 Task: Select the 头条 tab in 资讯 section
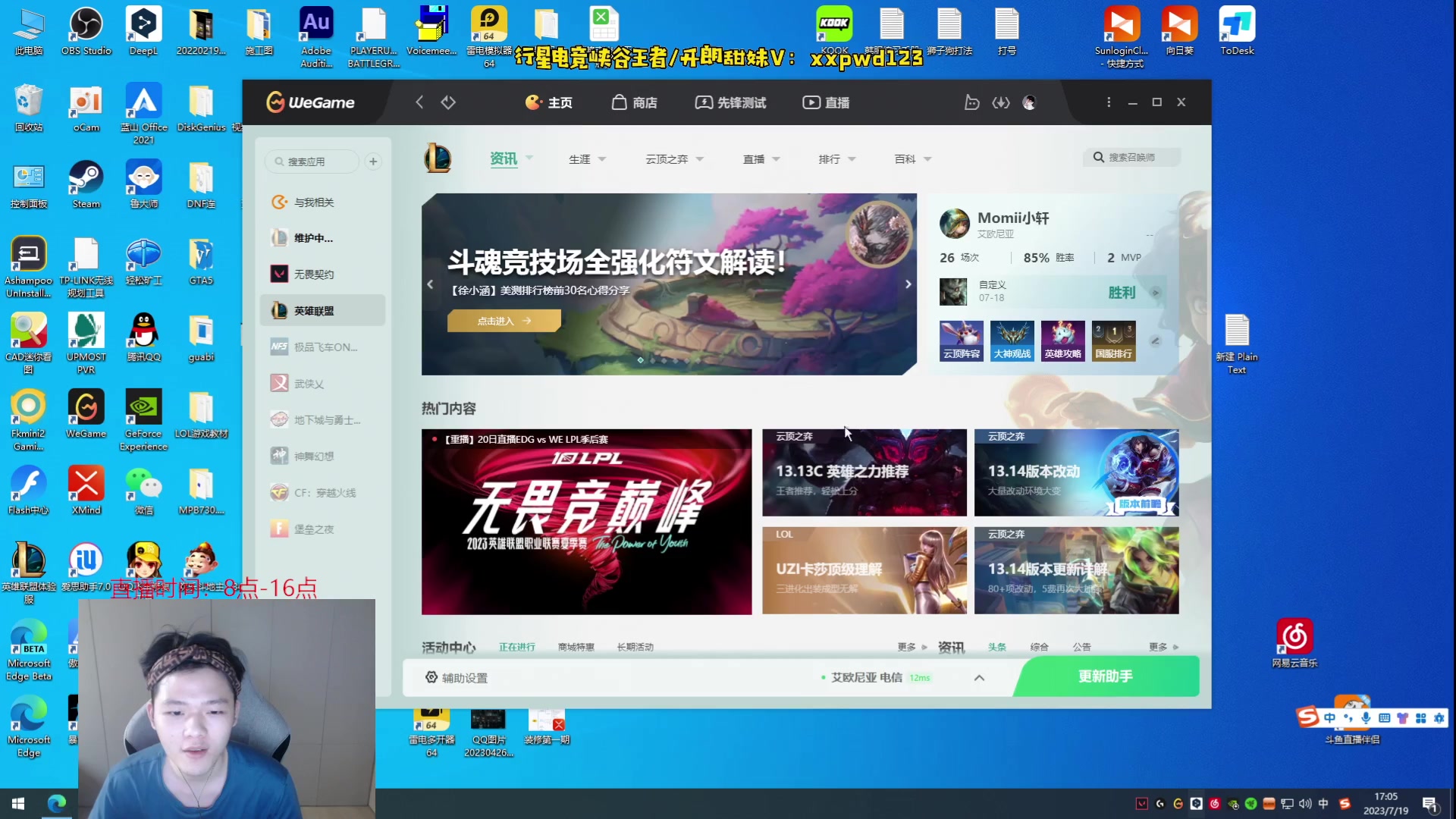[x=996, y=647]
